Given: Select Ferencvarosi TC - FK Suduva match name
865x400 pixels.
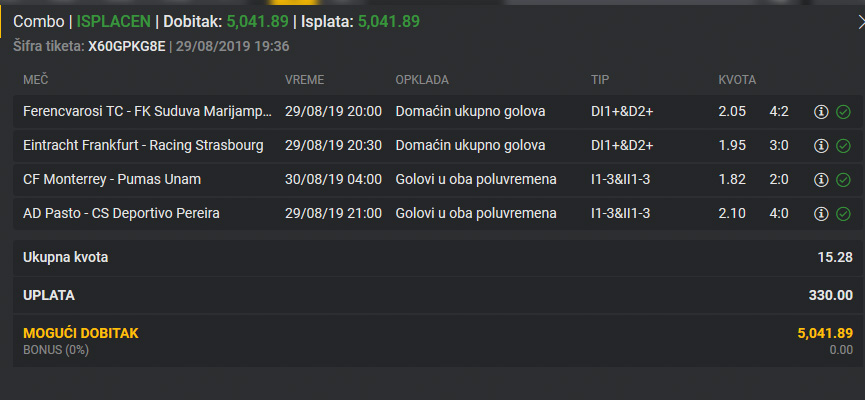Looking at the screenshot, I should tap(147, 111).
